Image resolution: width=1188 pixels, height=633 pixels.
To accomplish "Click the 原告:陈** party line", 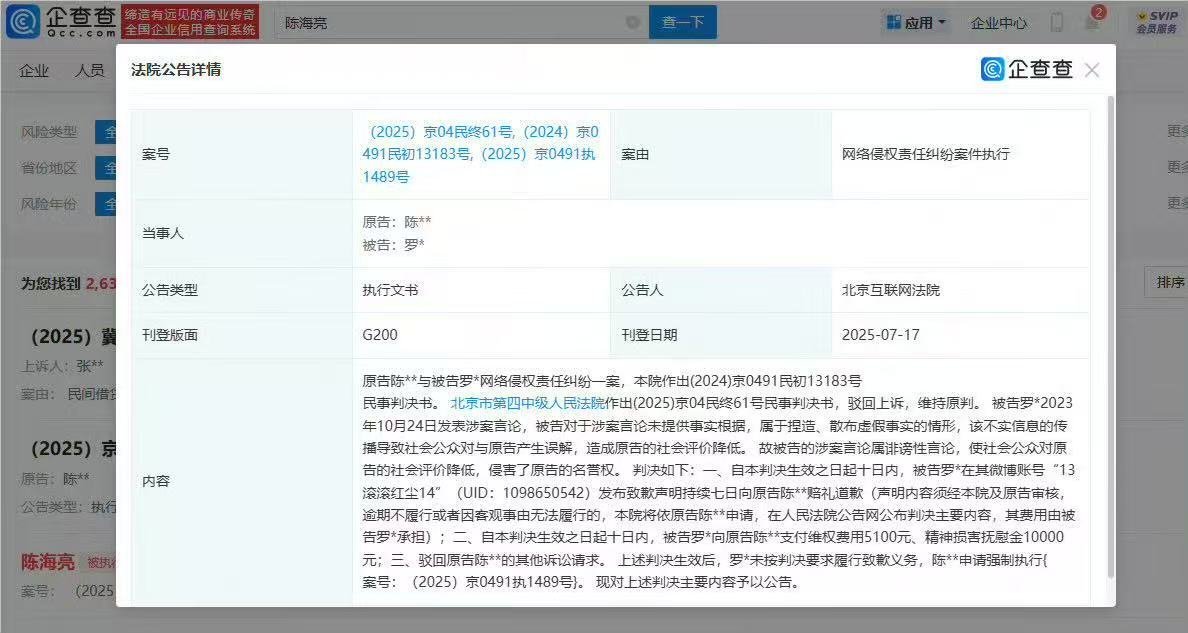I will (397, 222).
